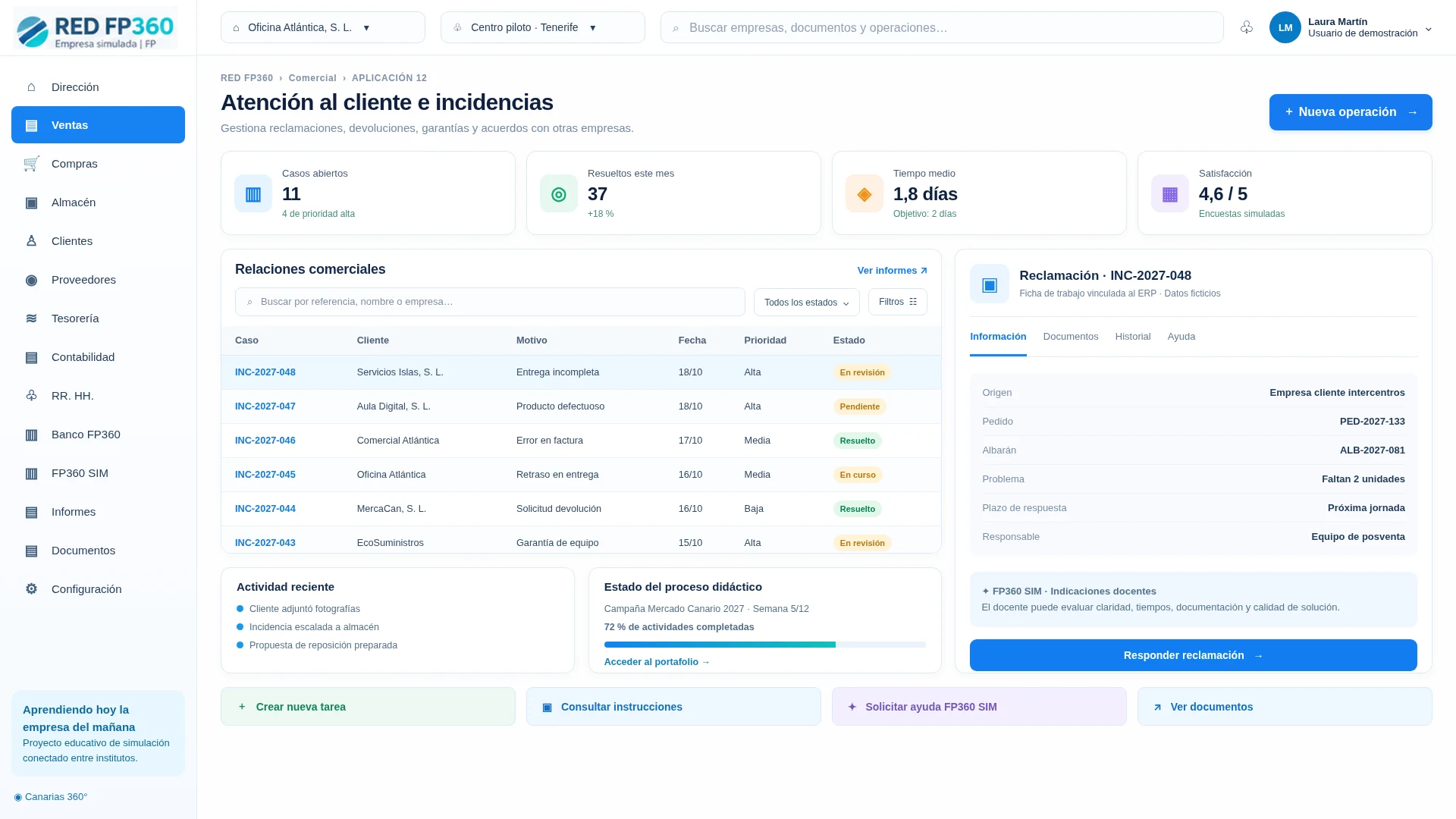Click the 72 % activities progress bar

[765, 645]
